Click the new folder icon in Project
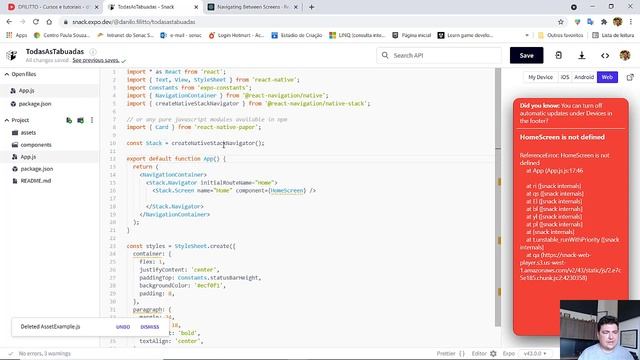This screenshot has height=360, width=640. pos(80,120)
